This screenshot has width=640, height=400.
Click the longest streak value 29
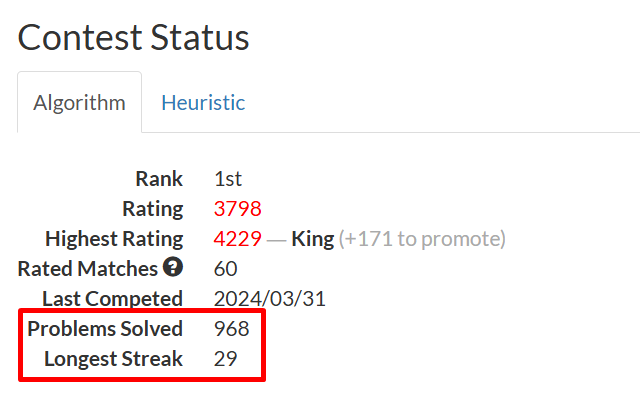(226, 359)
